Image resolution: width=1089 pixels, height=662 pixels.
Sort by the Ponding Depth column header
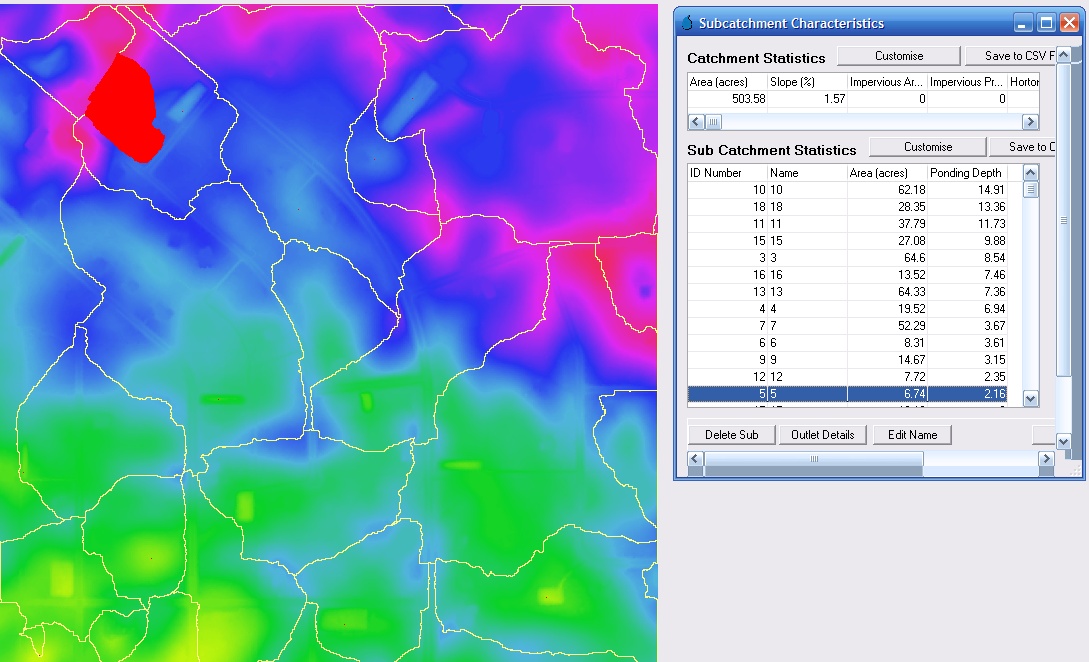966,173
